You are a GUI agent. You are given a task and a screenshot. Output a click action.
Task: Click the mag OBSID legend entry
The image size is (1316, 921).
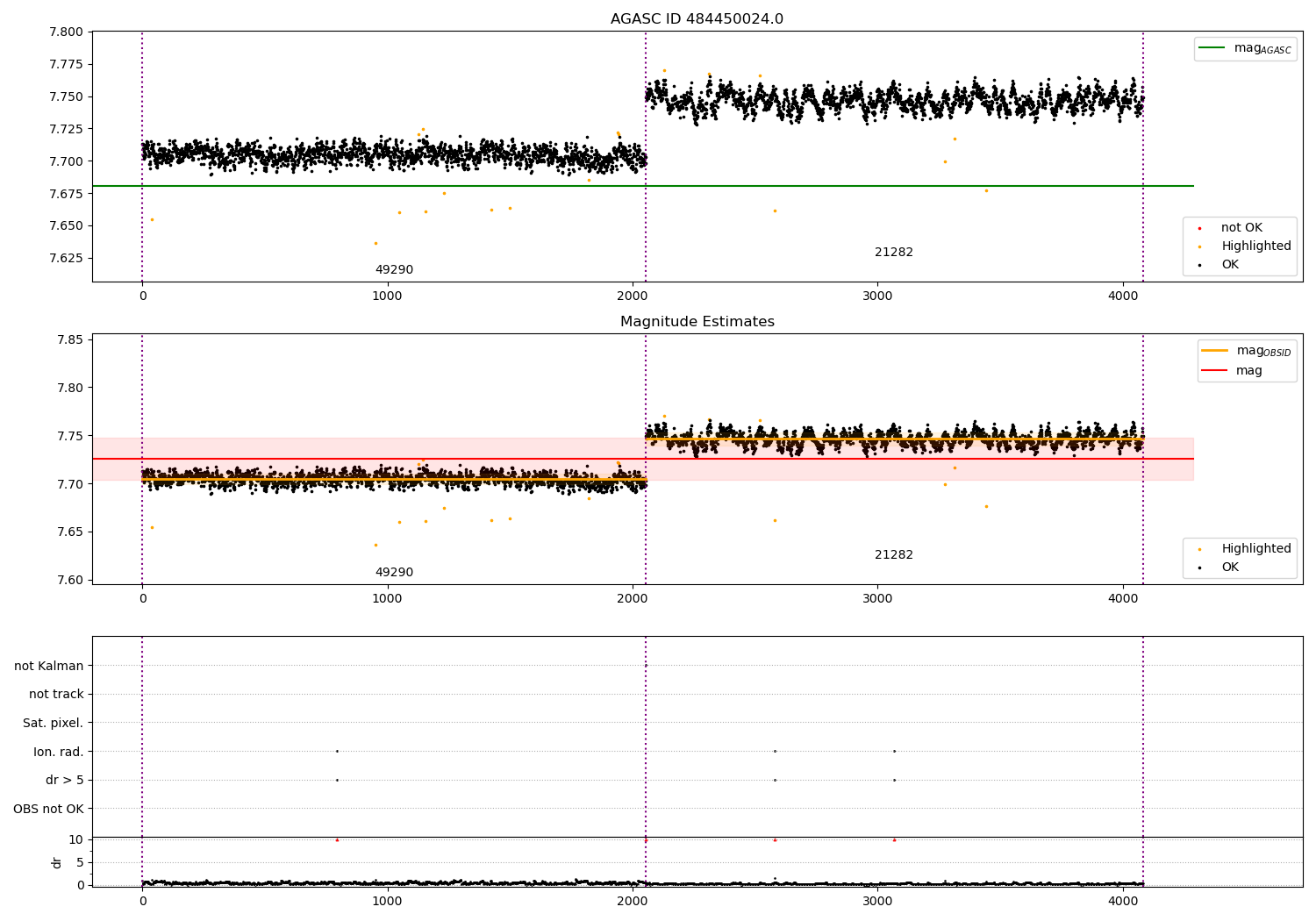point(1247,351)
